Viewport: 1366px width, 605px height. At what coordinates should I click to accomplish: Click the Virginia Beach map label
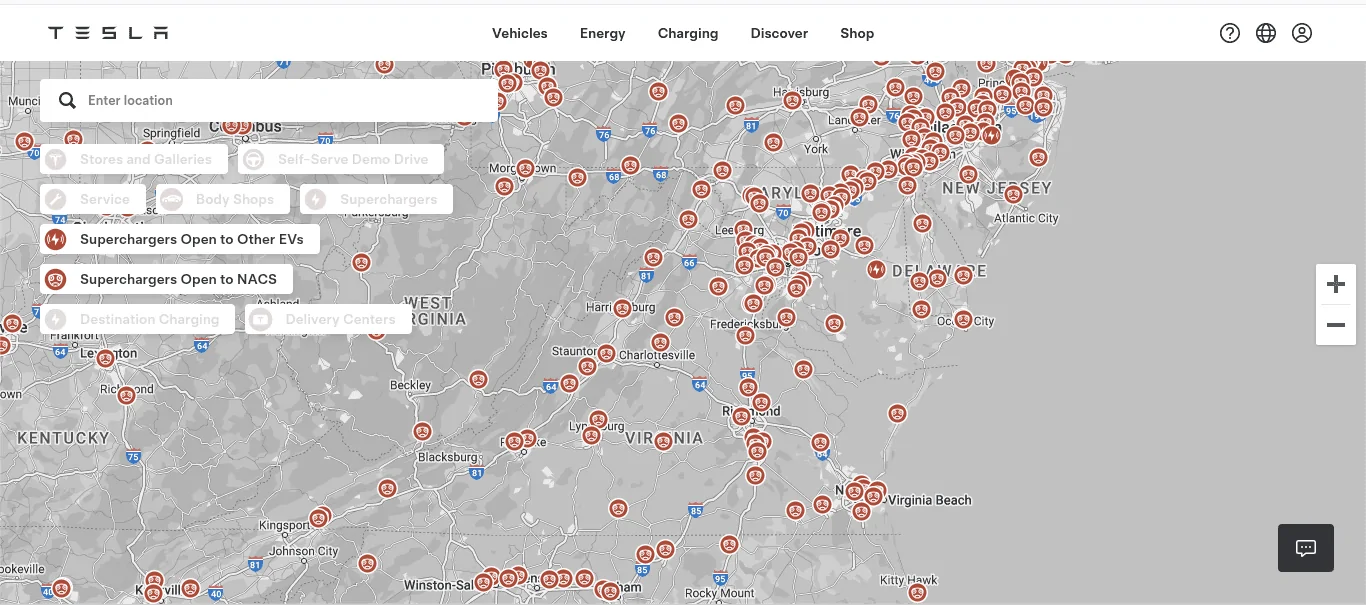coord(928,500)
